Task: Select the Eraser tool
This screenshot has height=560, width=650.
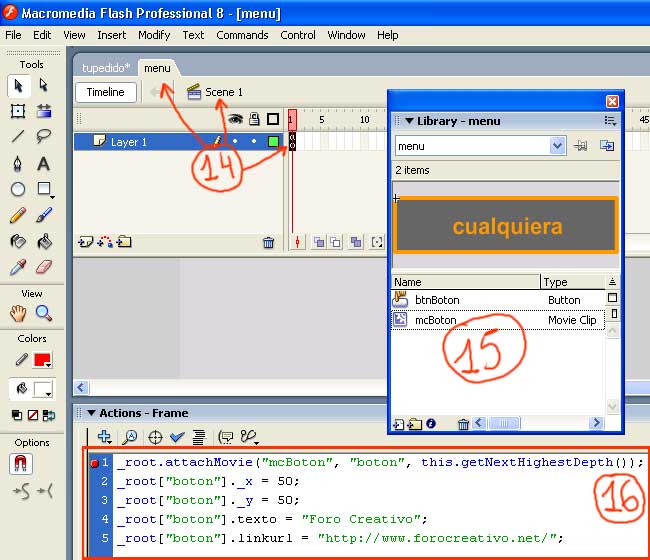Action: coord(44,267)
